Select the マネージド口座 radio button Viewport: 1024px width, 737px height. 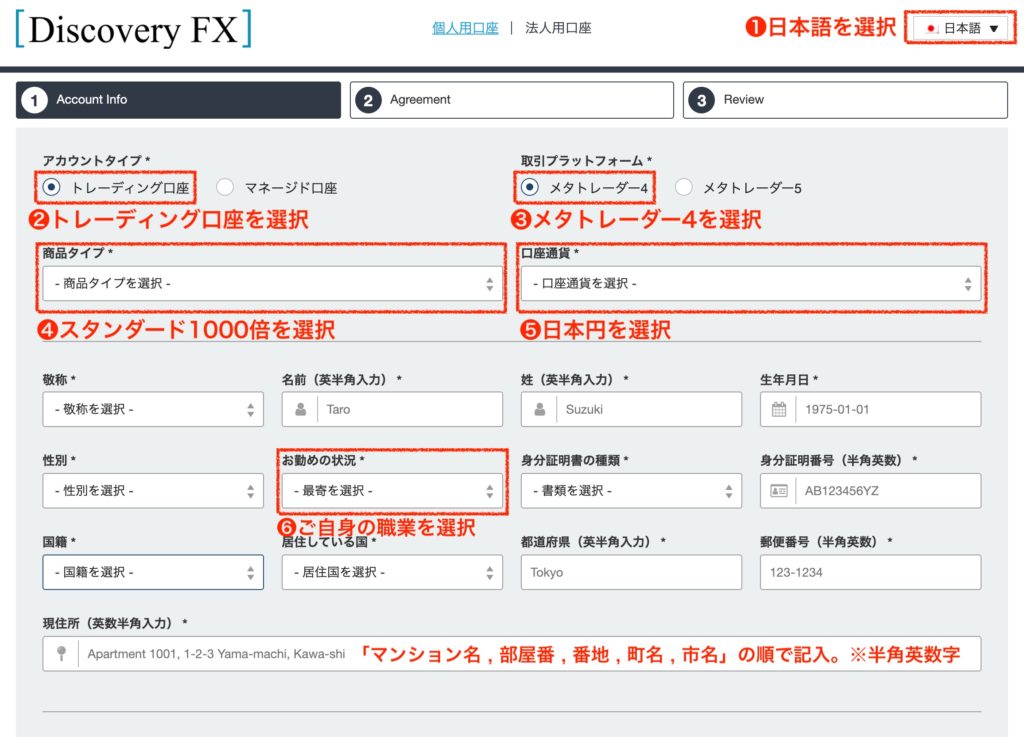[x=225, y=187]
